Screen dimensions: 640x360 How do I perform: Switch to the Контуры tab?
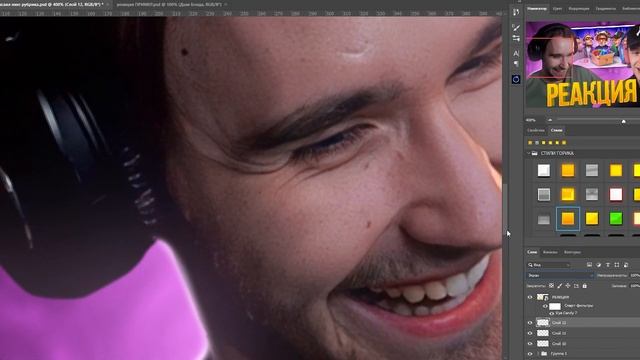pyautogui.click(x=572, y=252)
